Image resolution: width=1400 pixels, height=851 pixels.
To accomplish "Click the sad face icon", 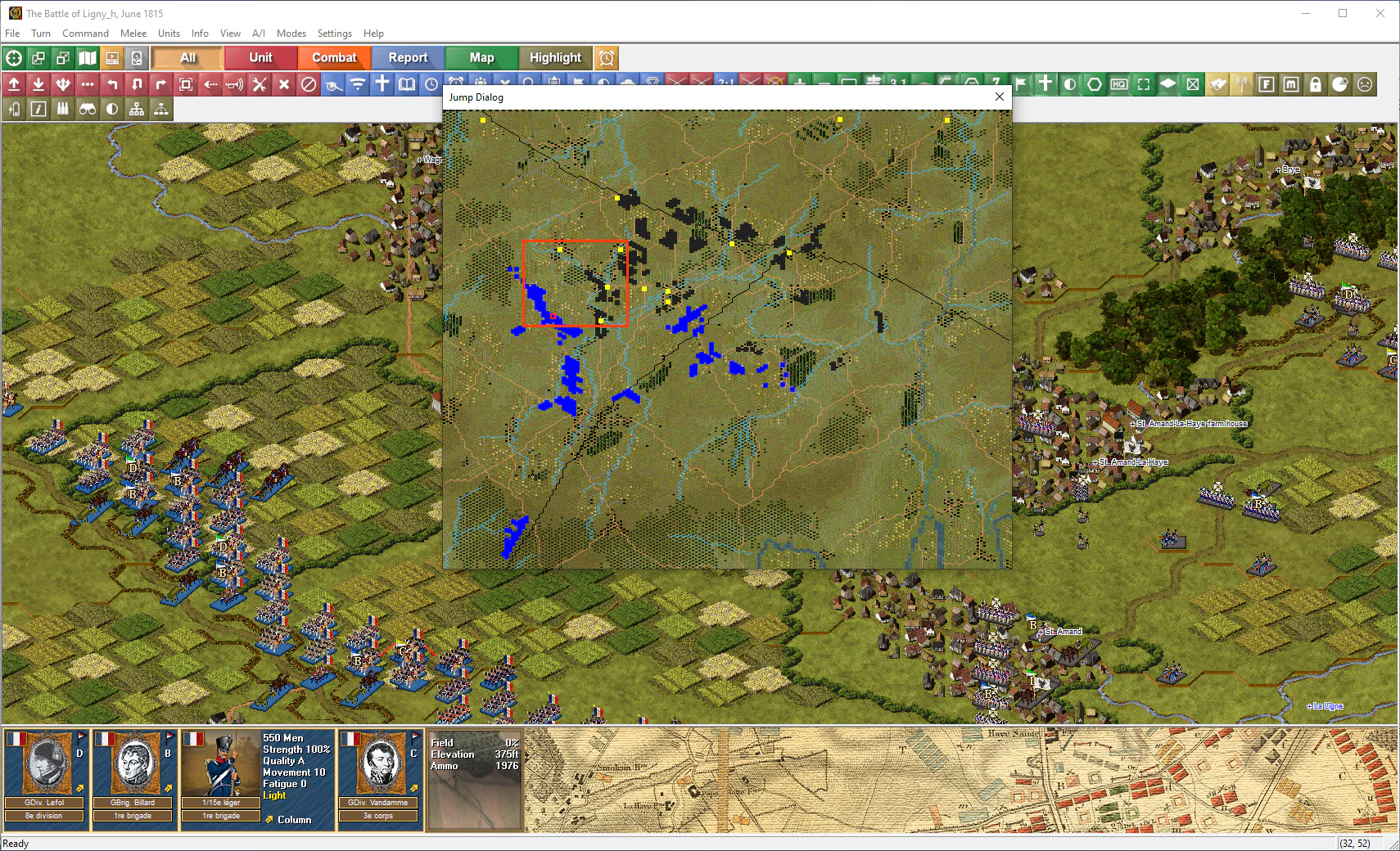I will click(1365, 84).
